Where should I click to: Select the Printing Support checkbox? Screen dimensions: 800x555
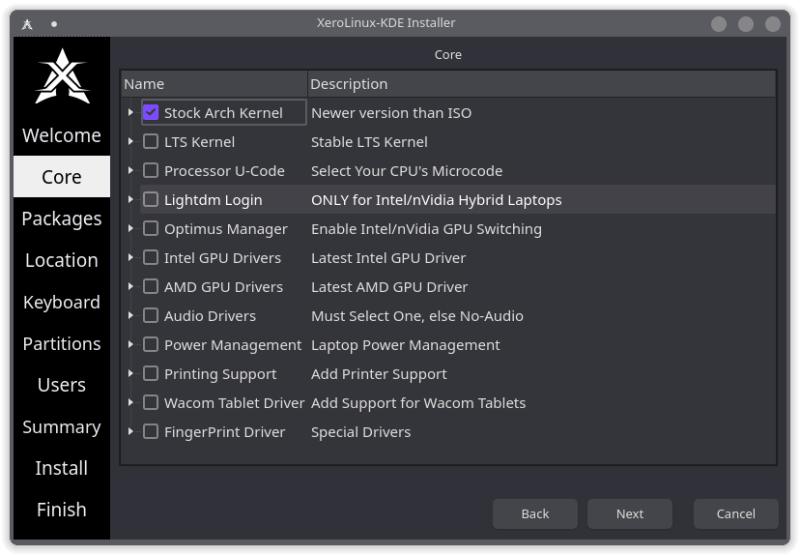coord(151,374)
